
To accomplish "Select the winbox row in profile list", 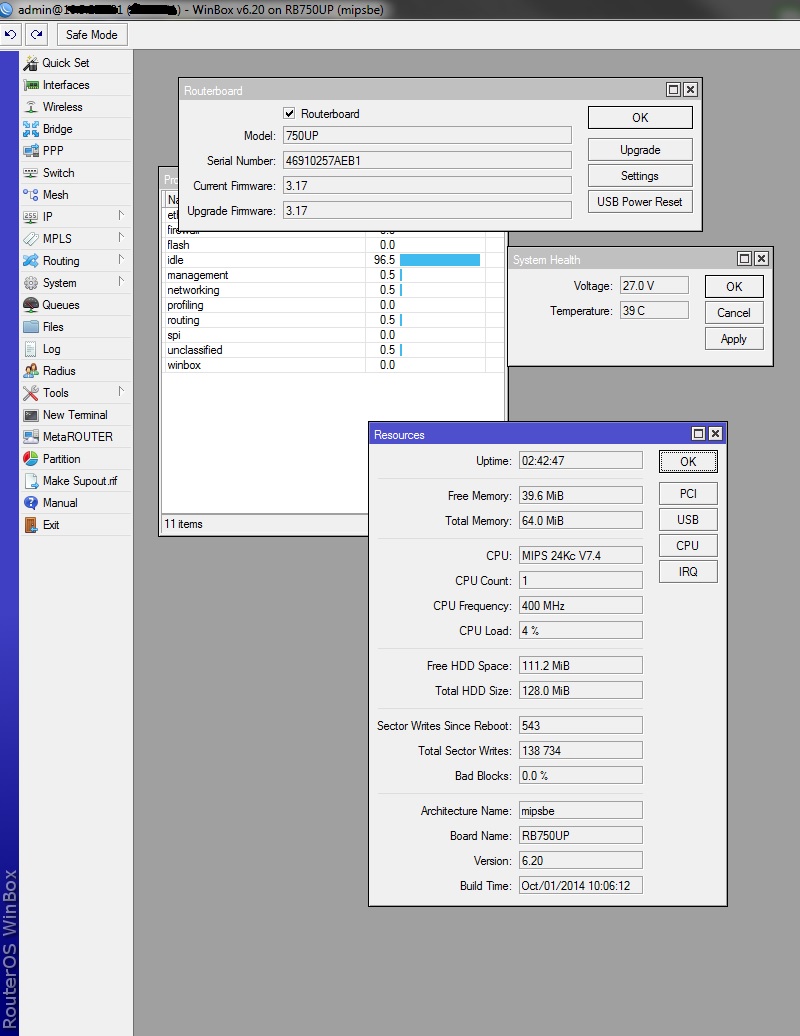I will [x=333, y=365].
